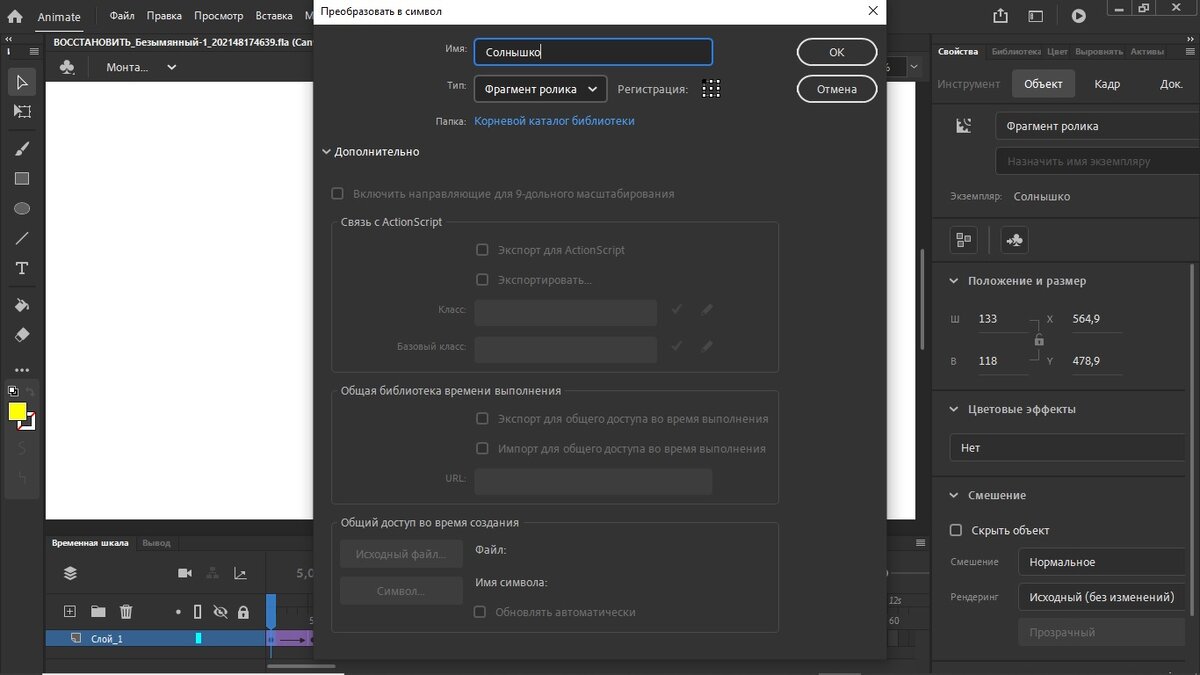Viewport: 1200px width, 675px height.
Task: Select the Text tool
Action: (22, 269)
